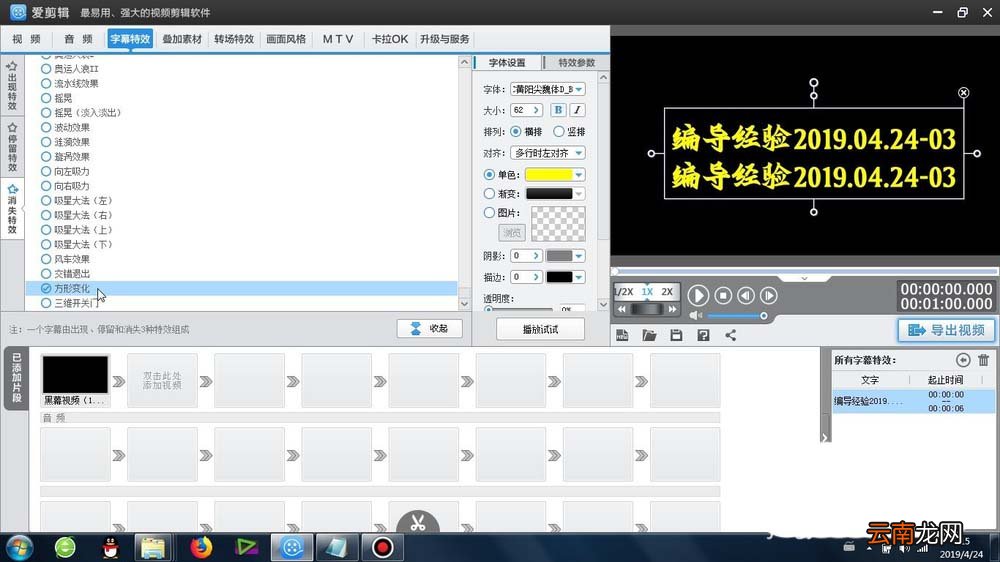
Task: Open QQ penguin from taskbar
Action: pos(110,547)
